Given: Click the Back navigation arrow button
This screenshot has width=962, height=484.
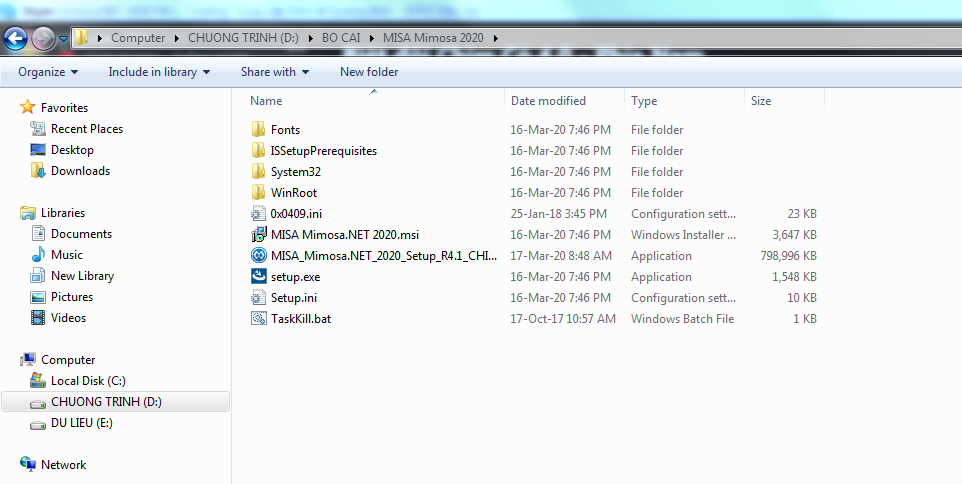Looking at the screenshot, I should tap(15, 38).
